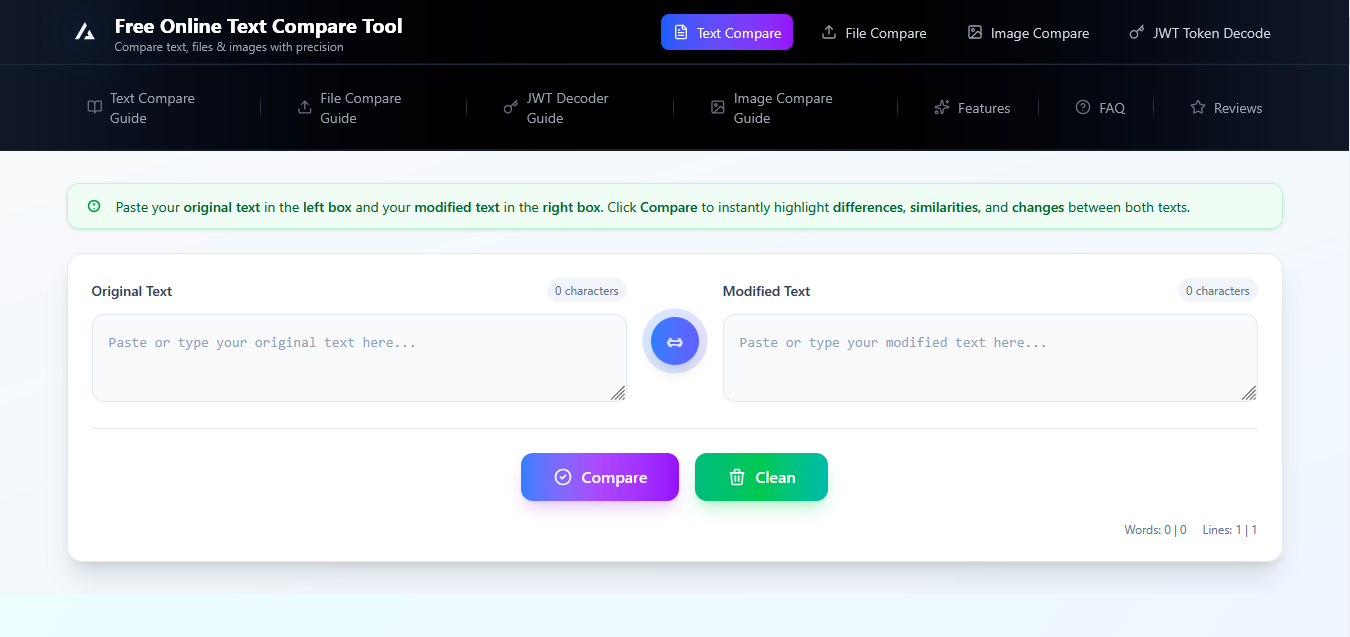1350x637 pixels.
Task: Click into the Modified Text box
Action: point(990,358)
